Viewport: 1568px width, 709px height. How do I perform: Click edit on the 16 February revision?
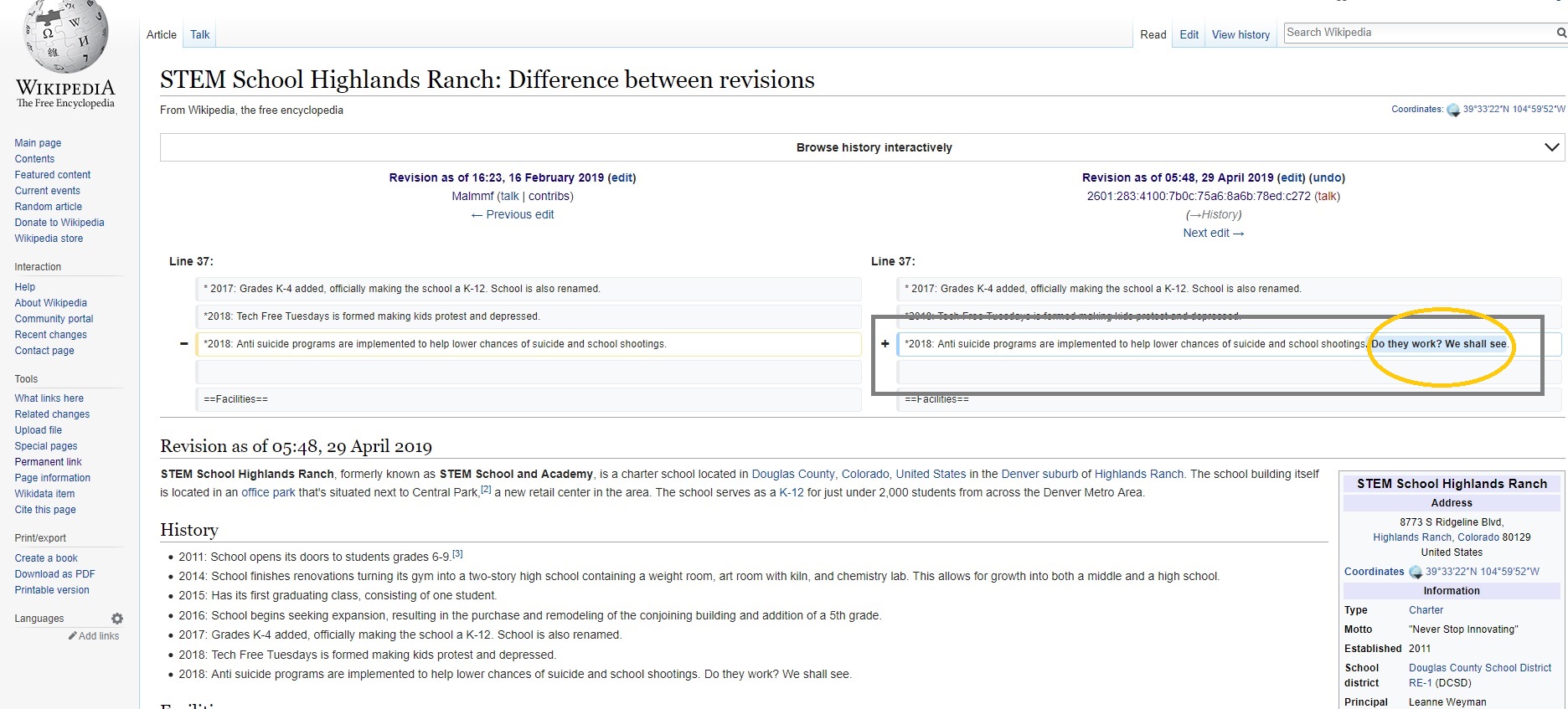[x=621, y=177]
